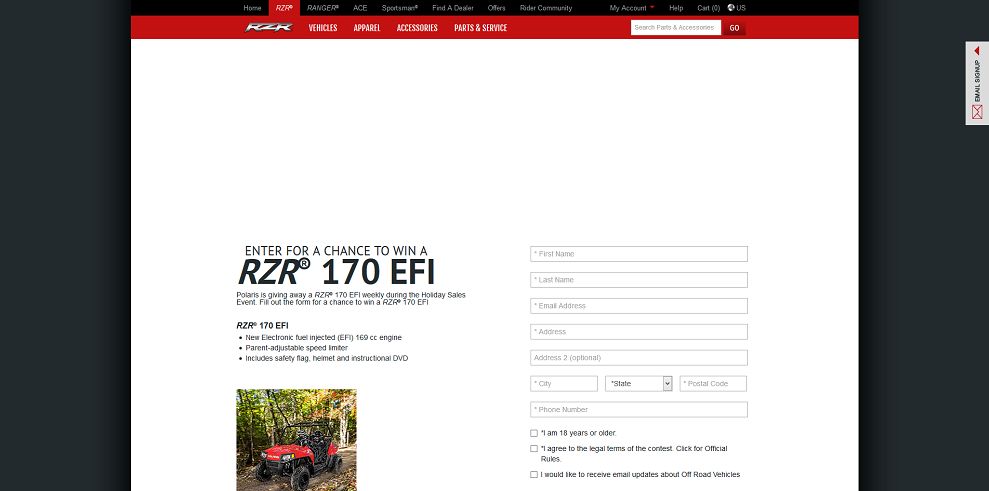Click 'Parent-adjustable speed limiter' bullet text
The height and width of the screenshot is (491, 989).
(x=296, y=348)
